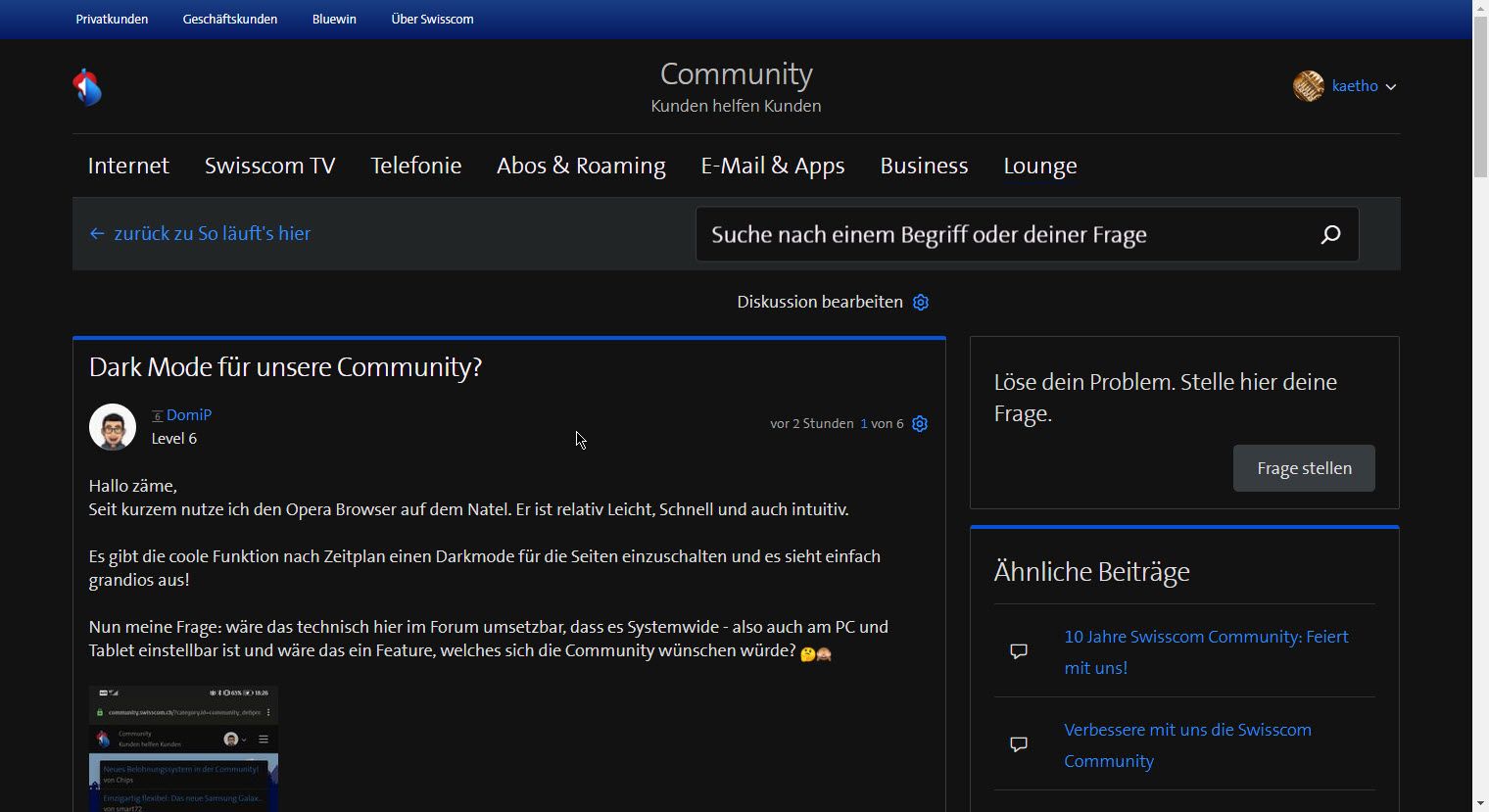Open the Telefonie category
Screen dimensions: 1489x812
pyautogui.click(x=416, y=166)
